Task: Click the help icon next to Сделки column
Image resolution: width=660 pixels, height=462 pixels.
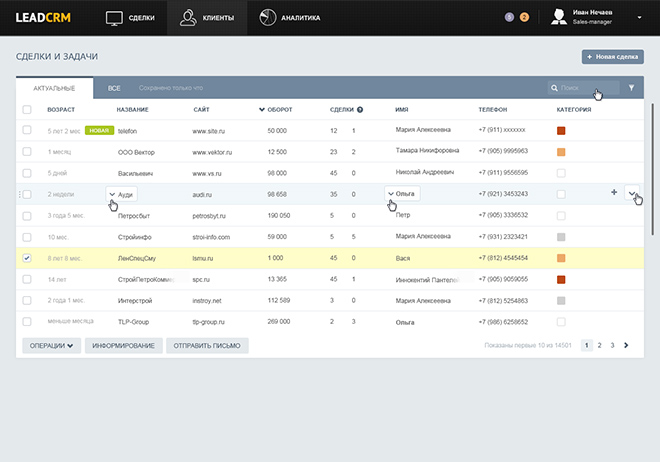Action: (x=359, y=110)
